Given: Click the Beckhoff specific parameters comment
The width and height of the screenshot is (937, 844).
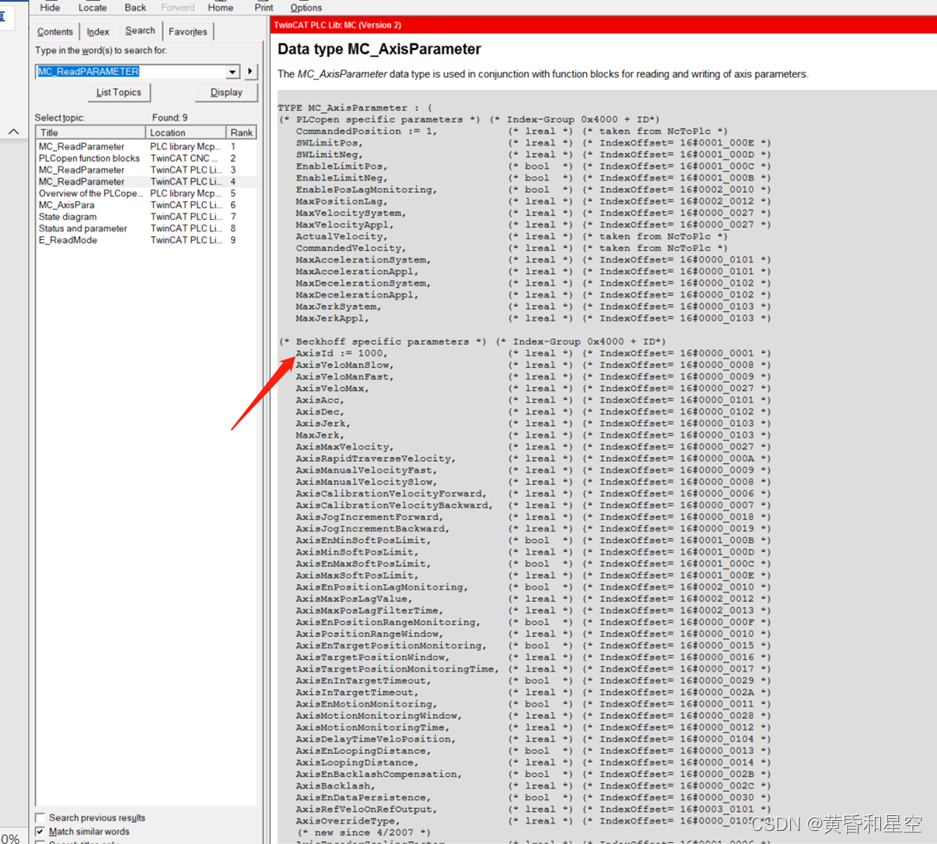Looking at the screenshot, I should point(382,341).
